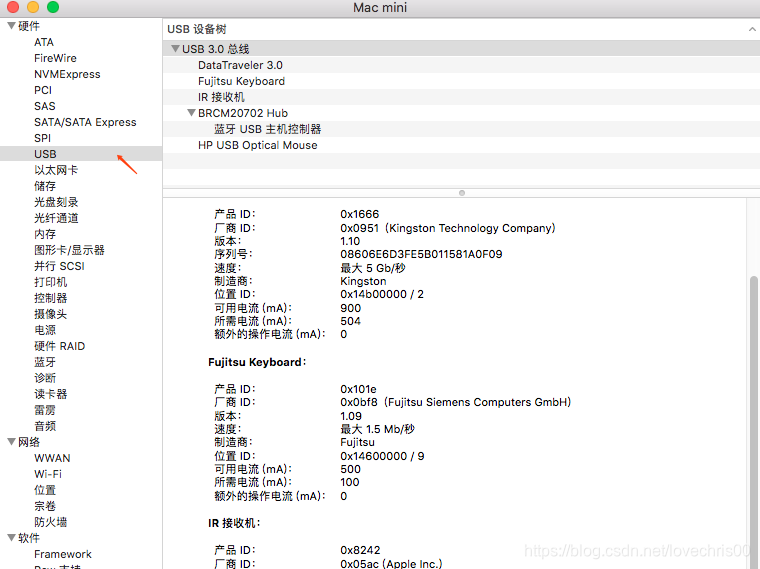This screenshot has width=760, height=569.
Task: Open 宗卷 under 网络
Action: tap(45, 506)
